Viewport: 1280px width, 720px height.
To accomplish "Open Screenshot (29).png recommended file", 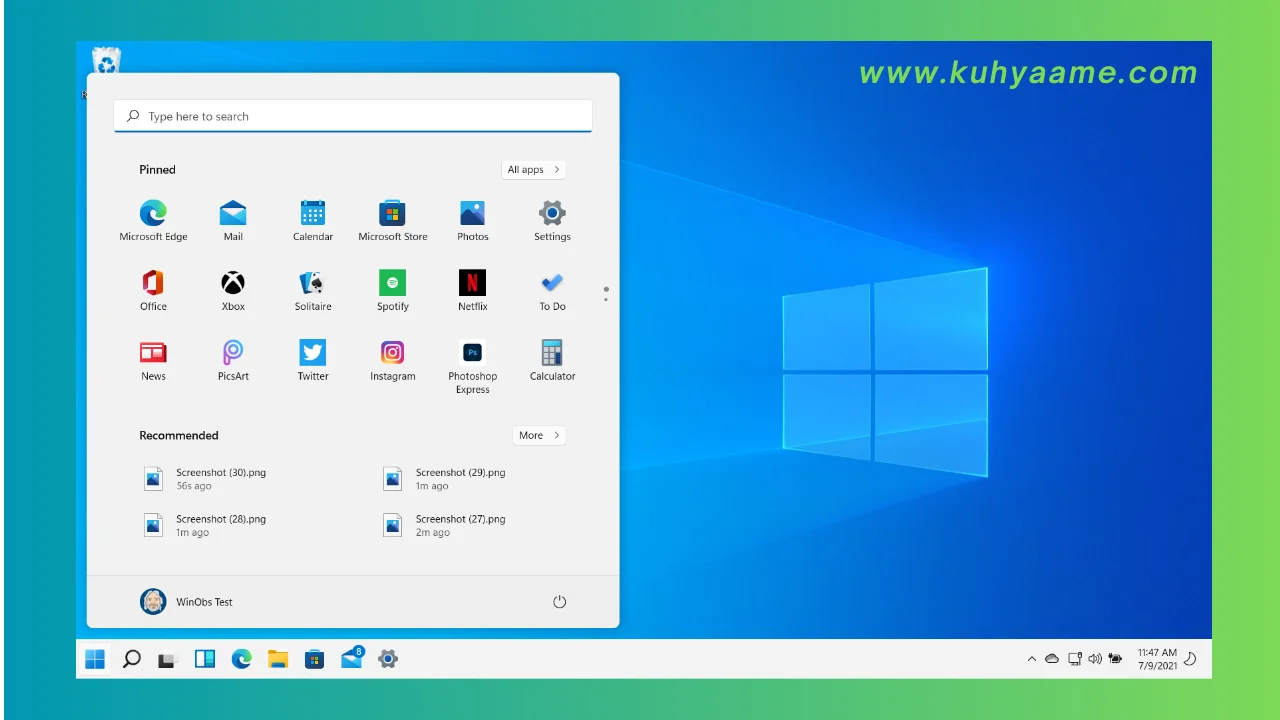I will tap(444, 479).
